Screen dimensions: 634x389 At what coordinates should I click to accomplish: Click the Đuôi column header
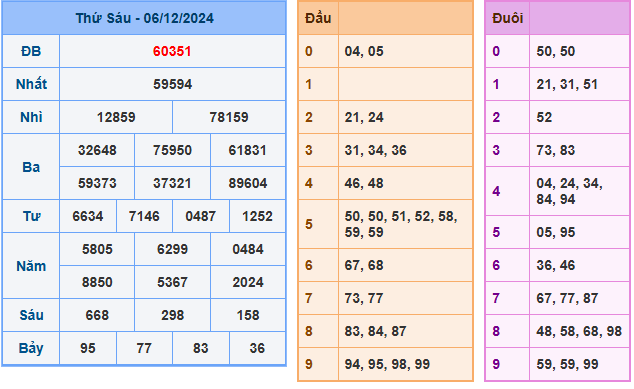click(x=507, y=18)
